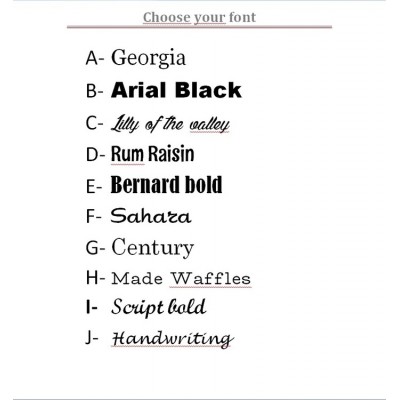Click the letter label C-
This screenshot has width=400, height=400.
(95, 123)
